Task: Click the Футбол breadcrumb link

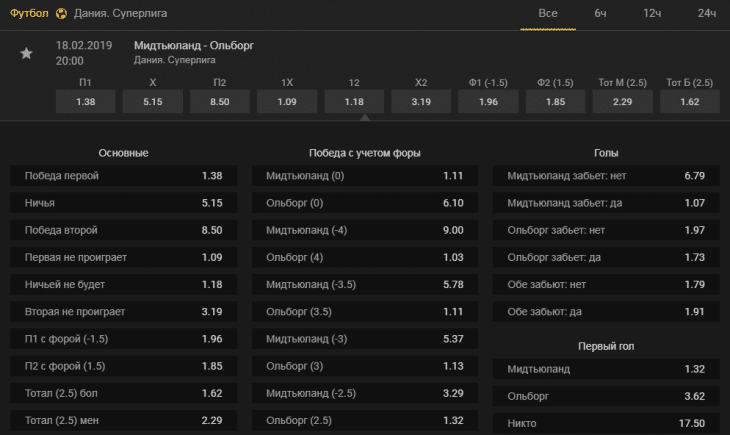Action: (29, 14)
